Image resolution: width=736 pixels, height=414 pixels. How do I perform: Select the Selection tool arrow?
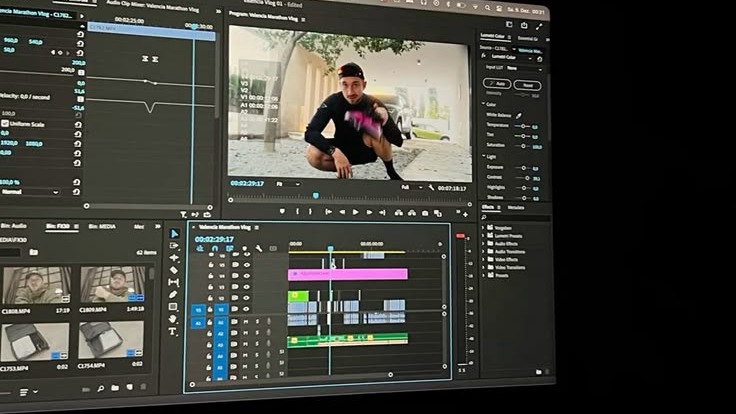coord(174,233)
